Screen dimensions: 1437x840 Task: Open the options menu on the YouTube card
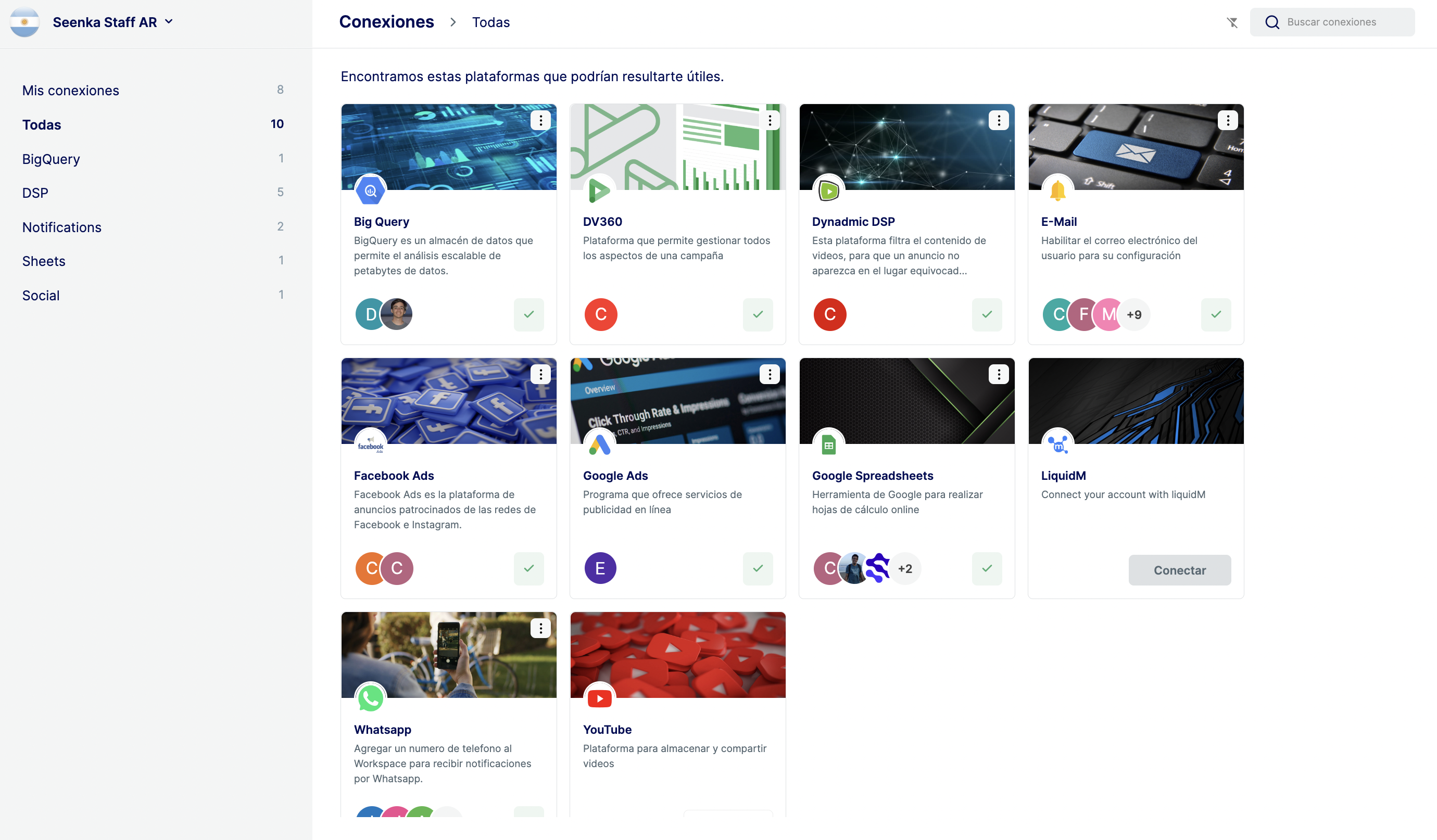click(x=769, y=628)
